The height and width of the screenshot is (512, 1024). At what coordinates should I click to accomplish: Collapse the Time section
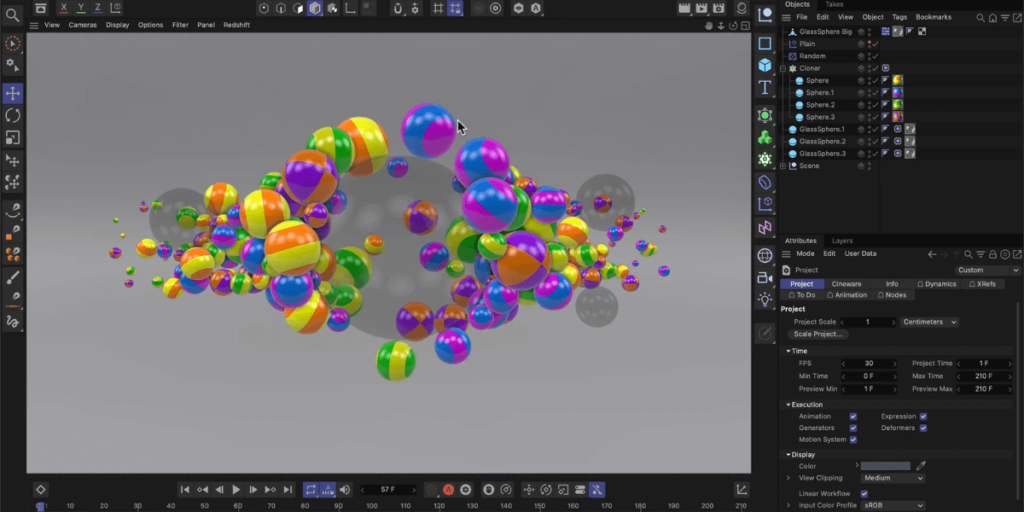tap(788, 351)
